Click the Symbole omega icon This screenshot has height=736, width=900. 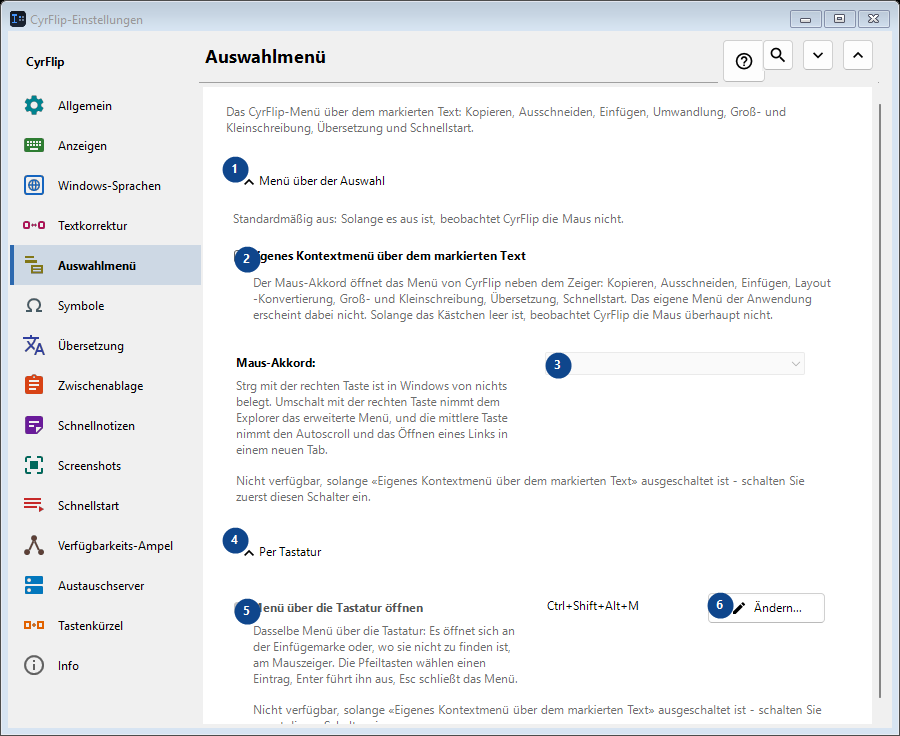point(34,305)
